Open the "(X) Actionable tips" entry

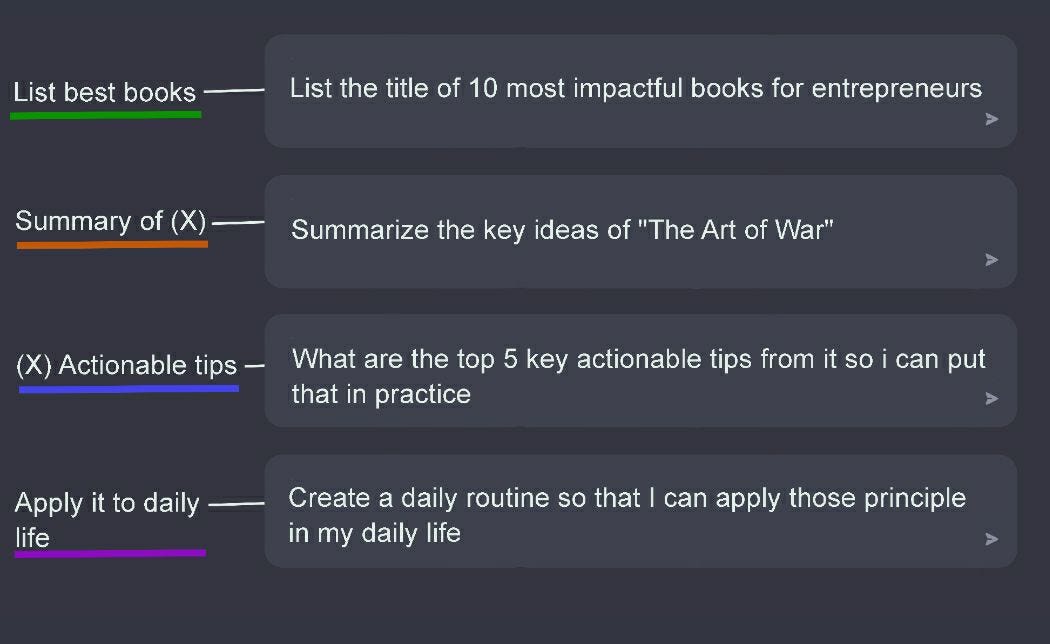click(125, 365)
